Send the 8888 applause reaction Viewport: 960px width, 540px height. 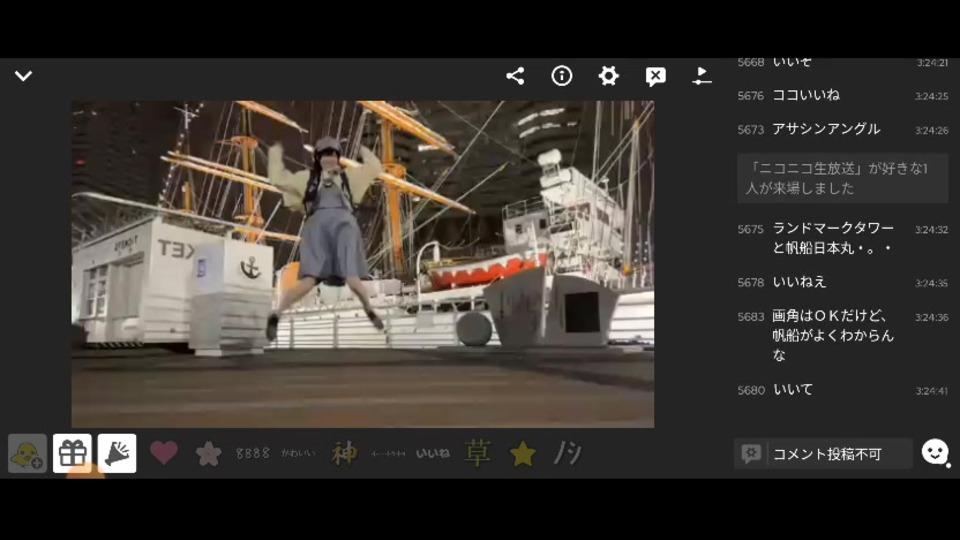pos(253,454)
